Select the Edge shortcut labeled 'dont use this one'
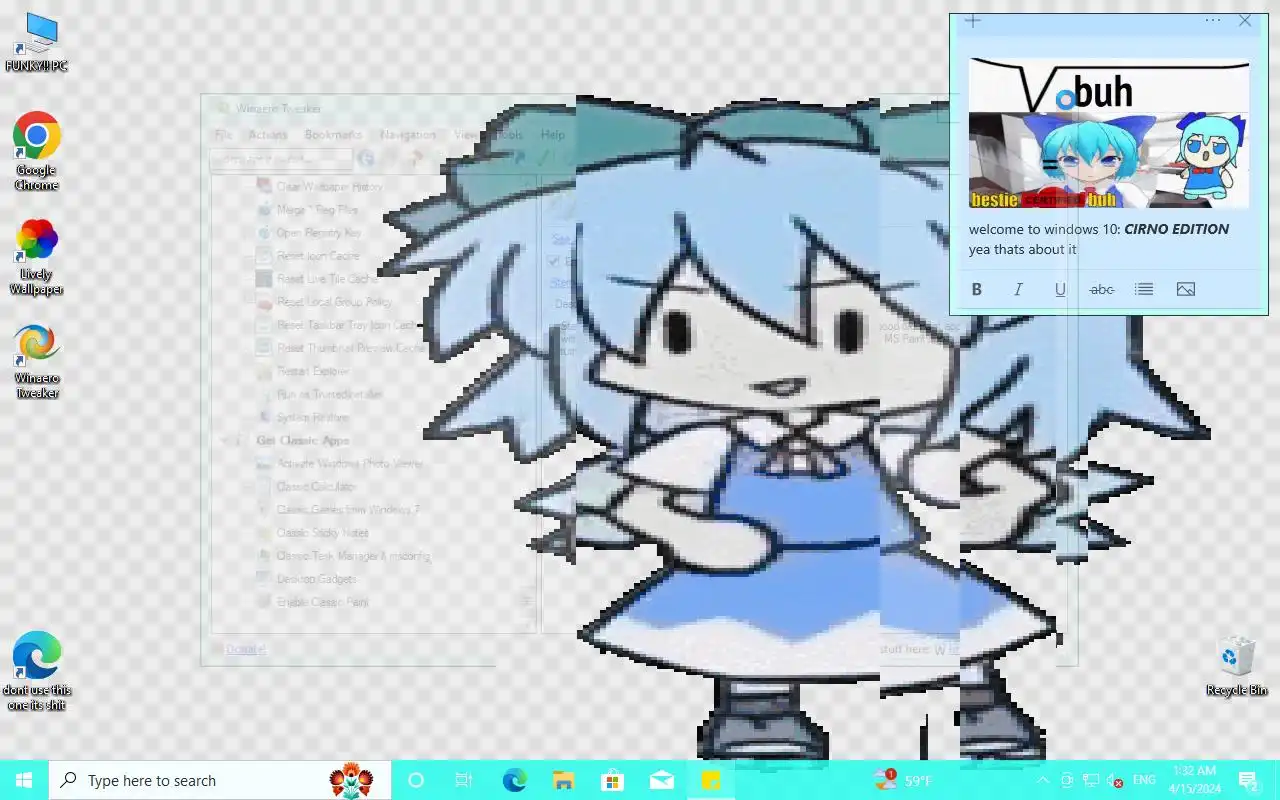Screen dimensions: 1280x800 [x=37, y=671]
